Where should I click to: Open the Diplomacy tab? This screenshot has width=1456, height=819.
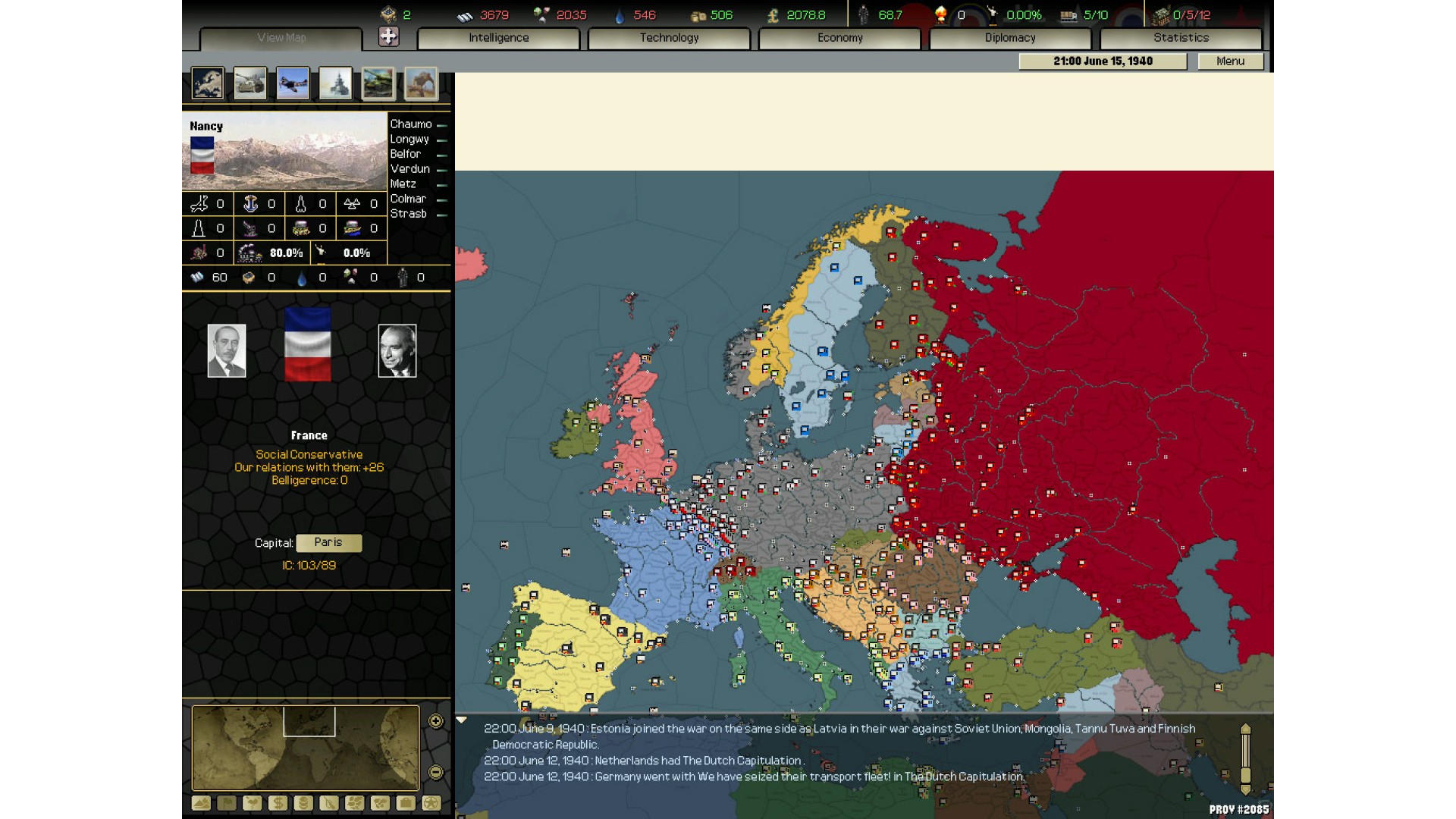pos(1009,38)
